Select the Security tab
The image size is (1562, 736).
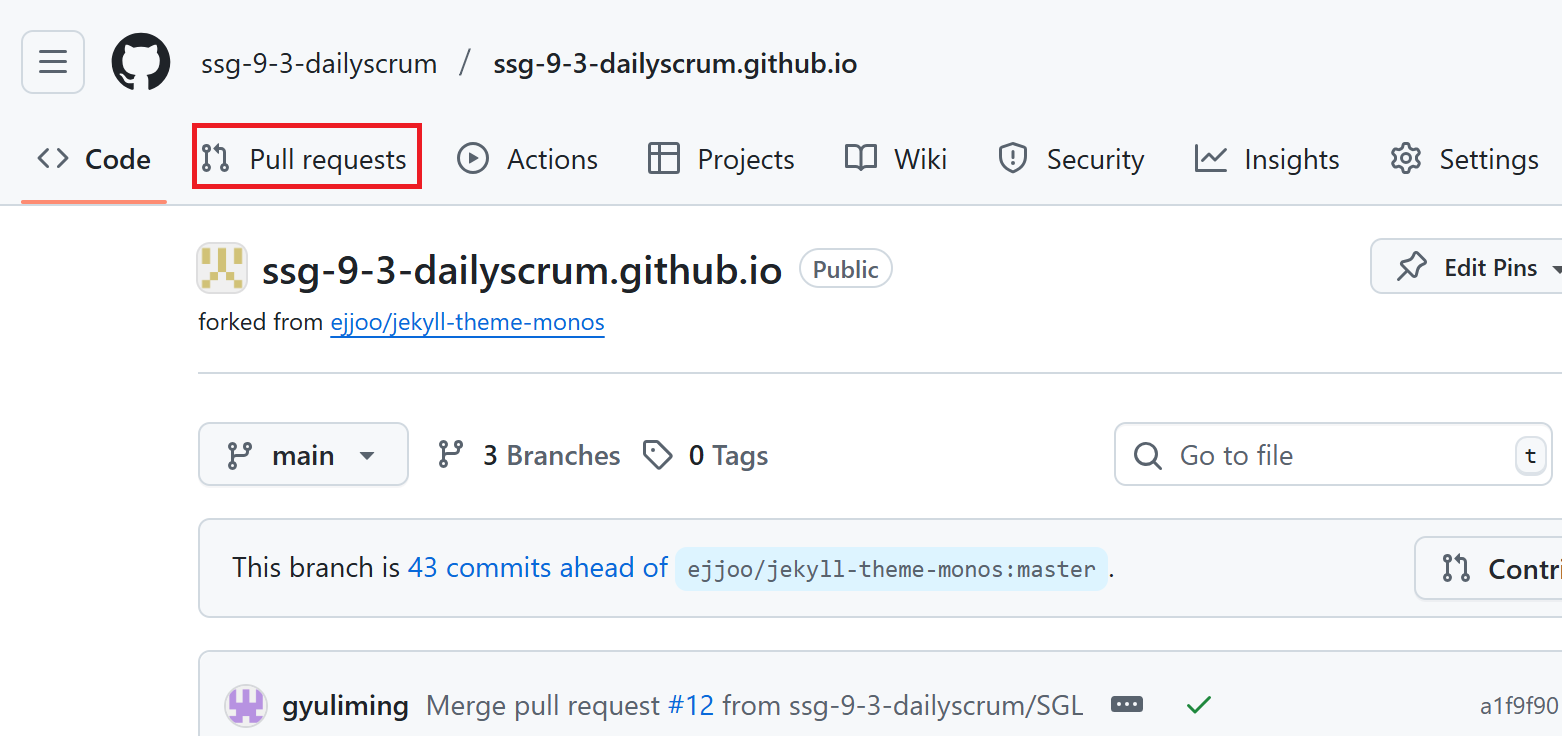click(x=1071, y=159)
